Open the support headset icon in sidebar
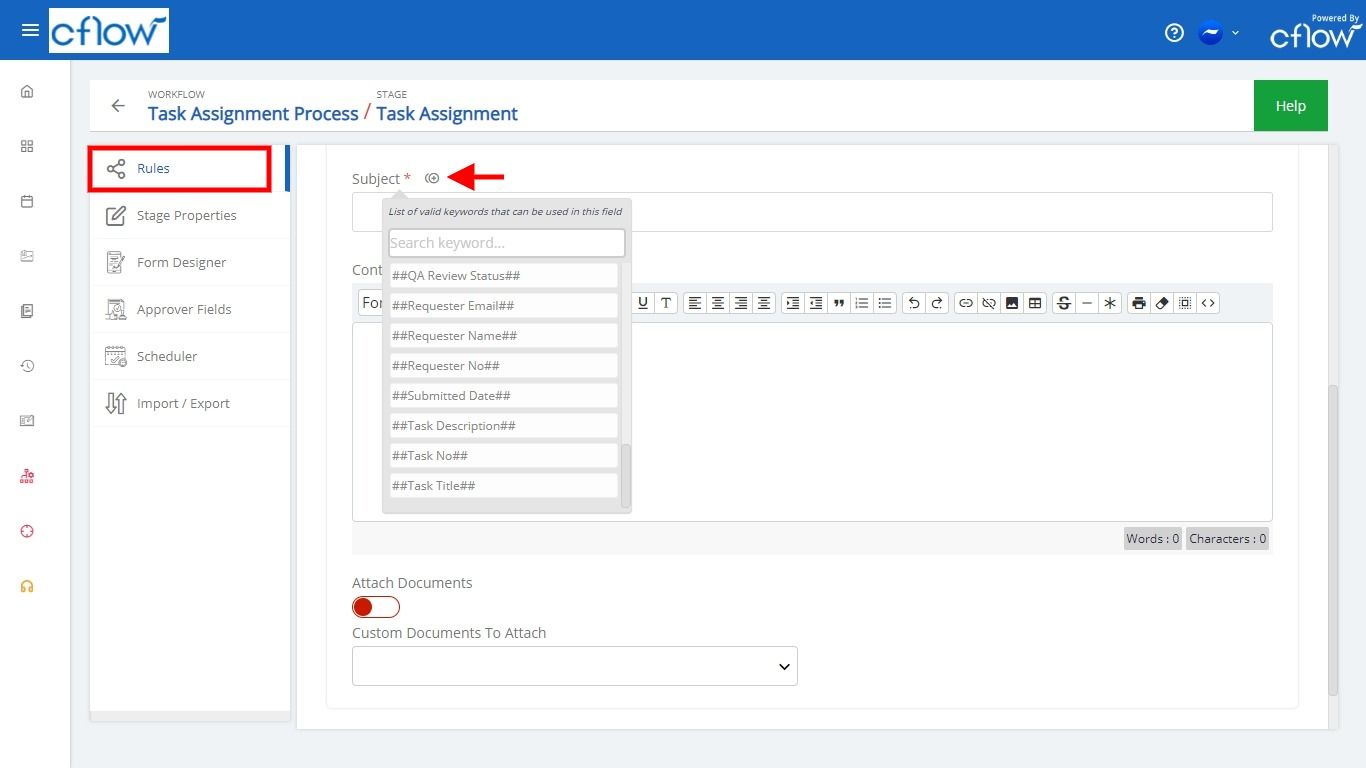This screenshot has width=1366, height=768. (x=26, y=586)
